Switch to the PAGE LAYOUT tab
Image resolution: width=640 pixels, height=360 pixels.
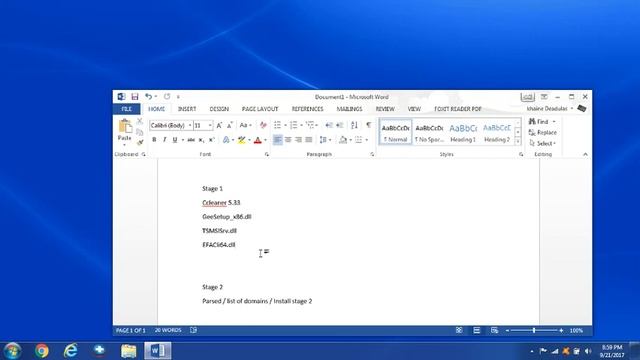coord(260,109)
